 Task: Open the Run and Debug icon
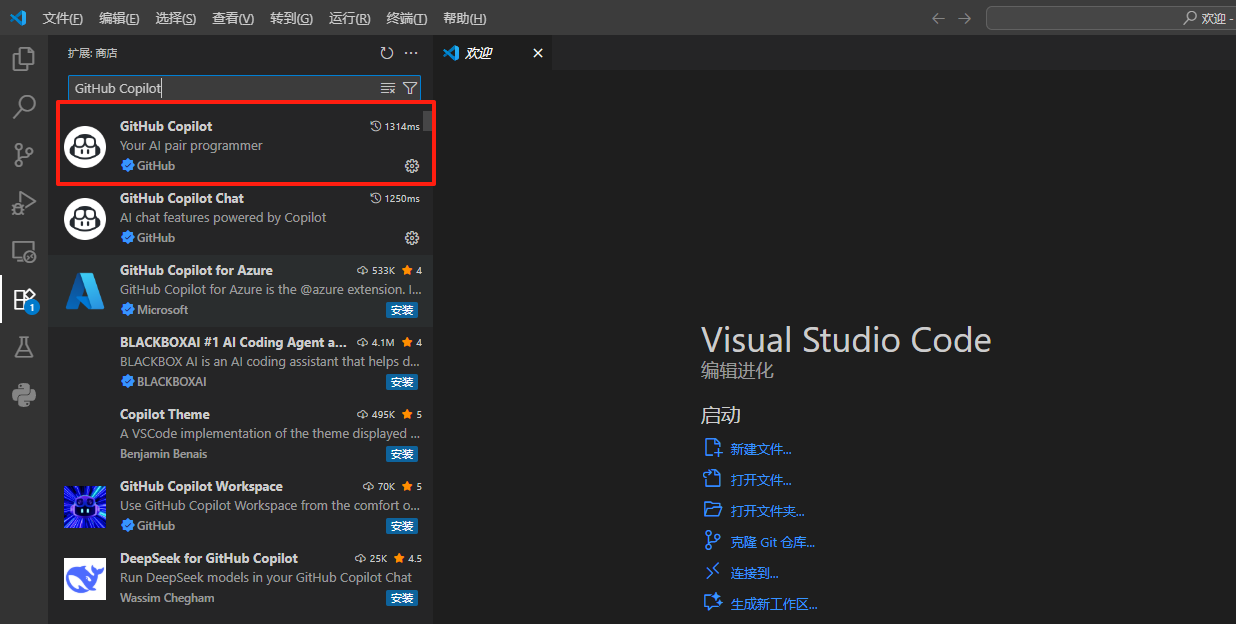click(23, 203)
